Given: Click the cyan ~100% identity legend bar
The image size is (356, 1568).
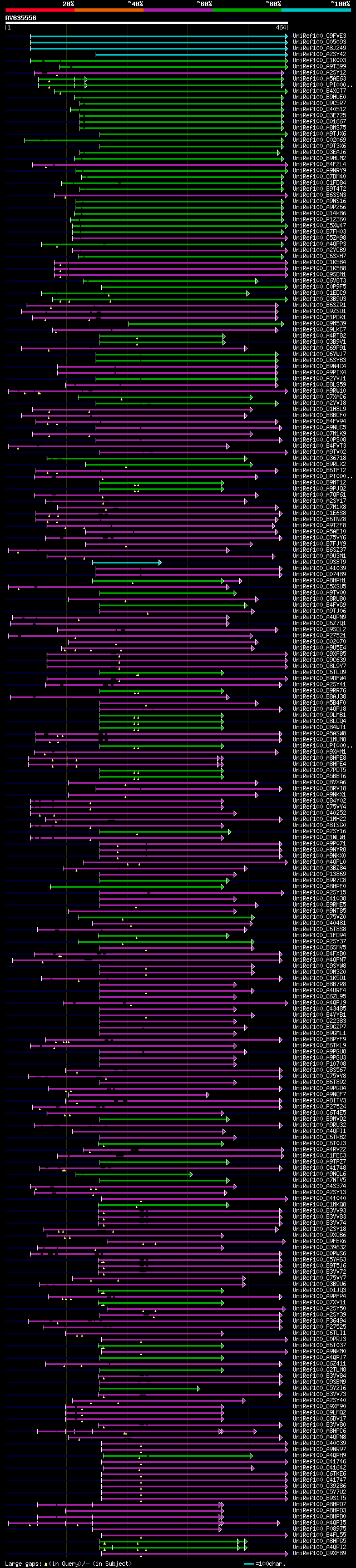Looking at the screenshot, I should coord(316,11).
